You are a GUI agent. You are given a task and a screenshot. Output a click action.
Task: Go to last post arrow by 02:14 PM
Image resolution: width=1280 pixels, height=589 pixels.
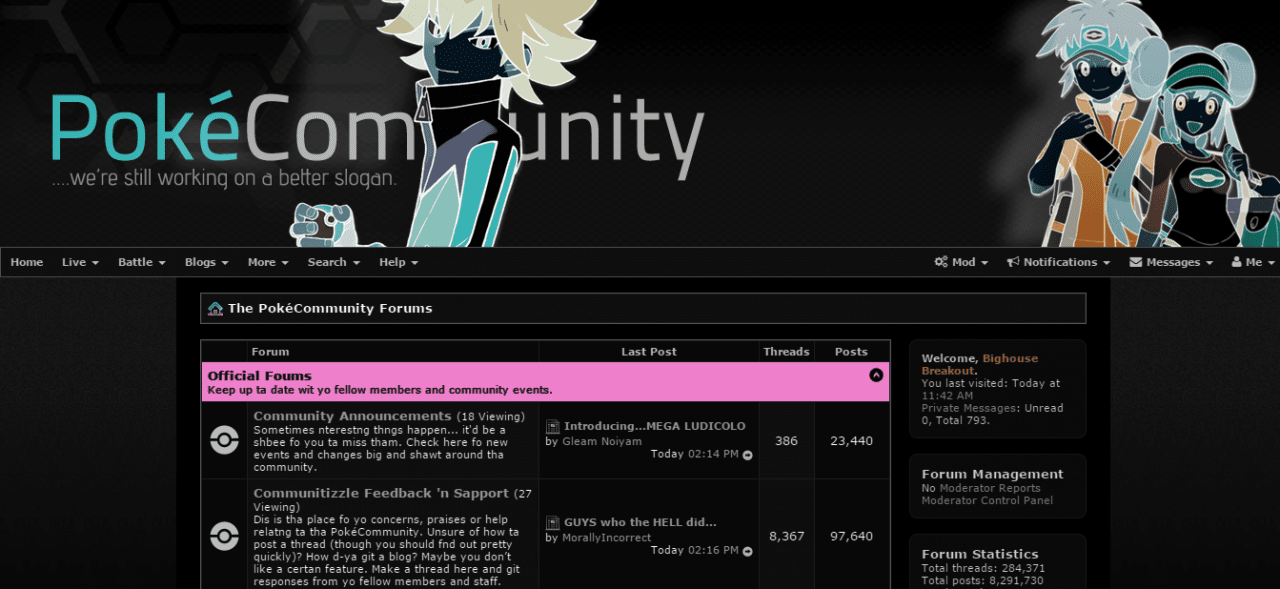click(x=747, y=455)
